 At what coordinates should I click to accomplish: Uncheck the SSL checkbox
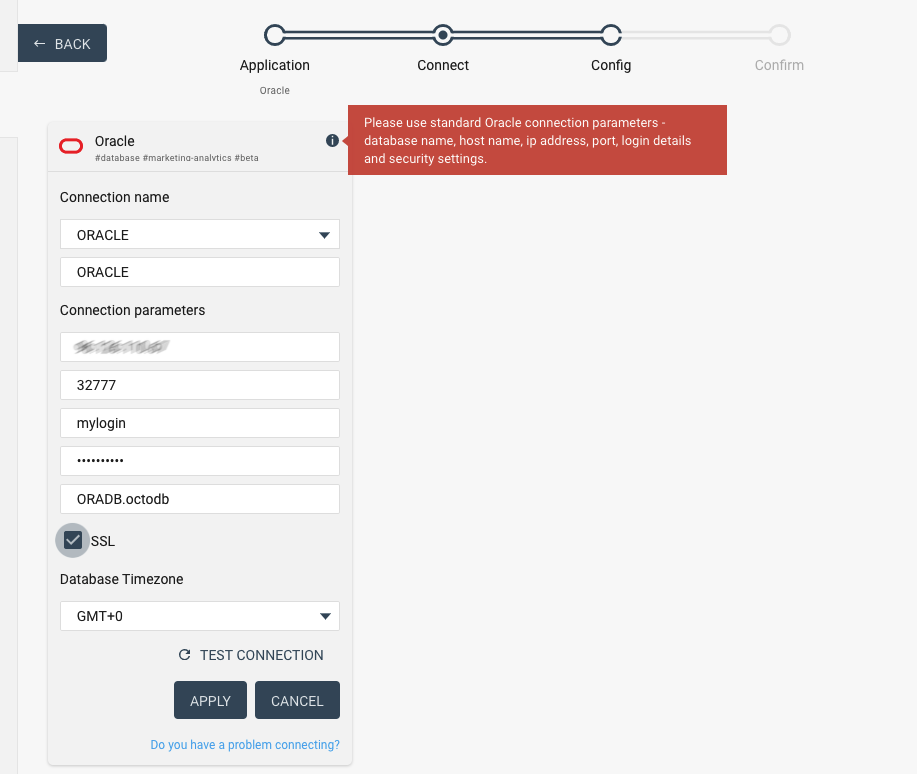[73, 540]
